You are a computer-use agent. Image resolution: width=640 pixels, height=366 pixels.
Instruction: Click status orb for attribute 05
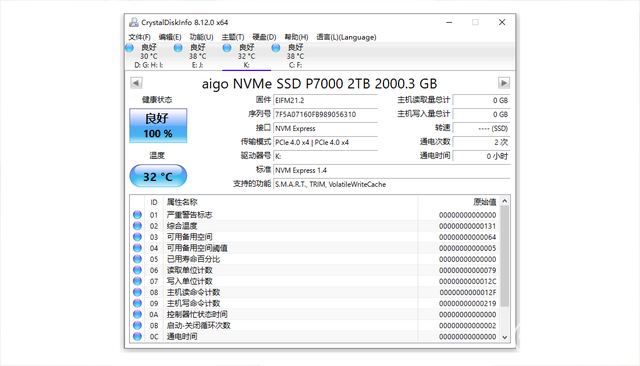138,259
